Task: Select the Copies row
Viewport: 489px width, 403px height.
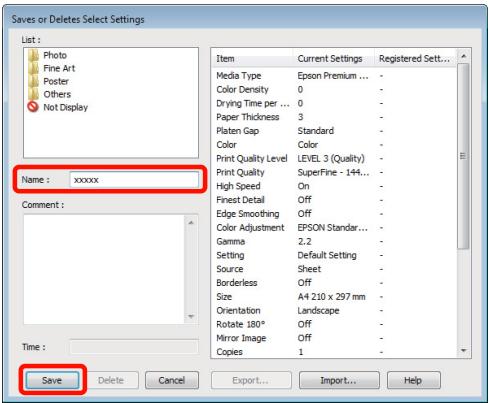Action: point(333,352)
